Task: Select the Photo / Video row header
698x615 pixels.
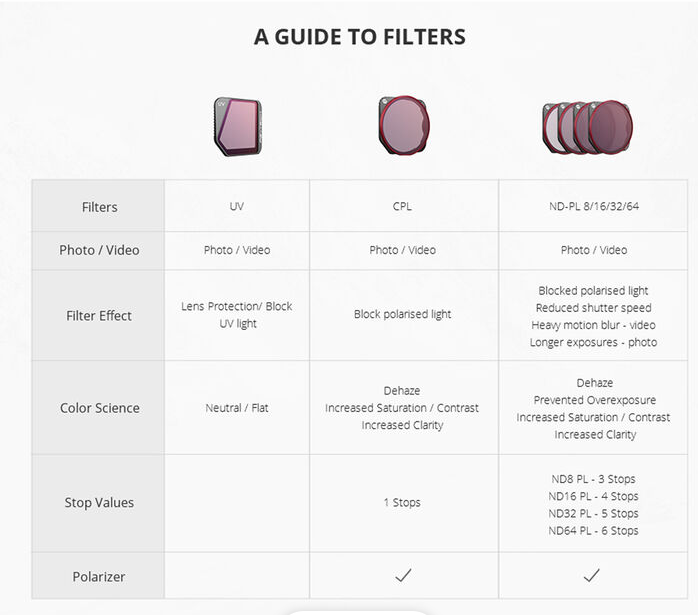Action: coord(99,250)
